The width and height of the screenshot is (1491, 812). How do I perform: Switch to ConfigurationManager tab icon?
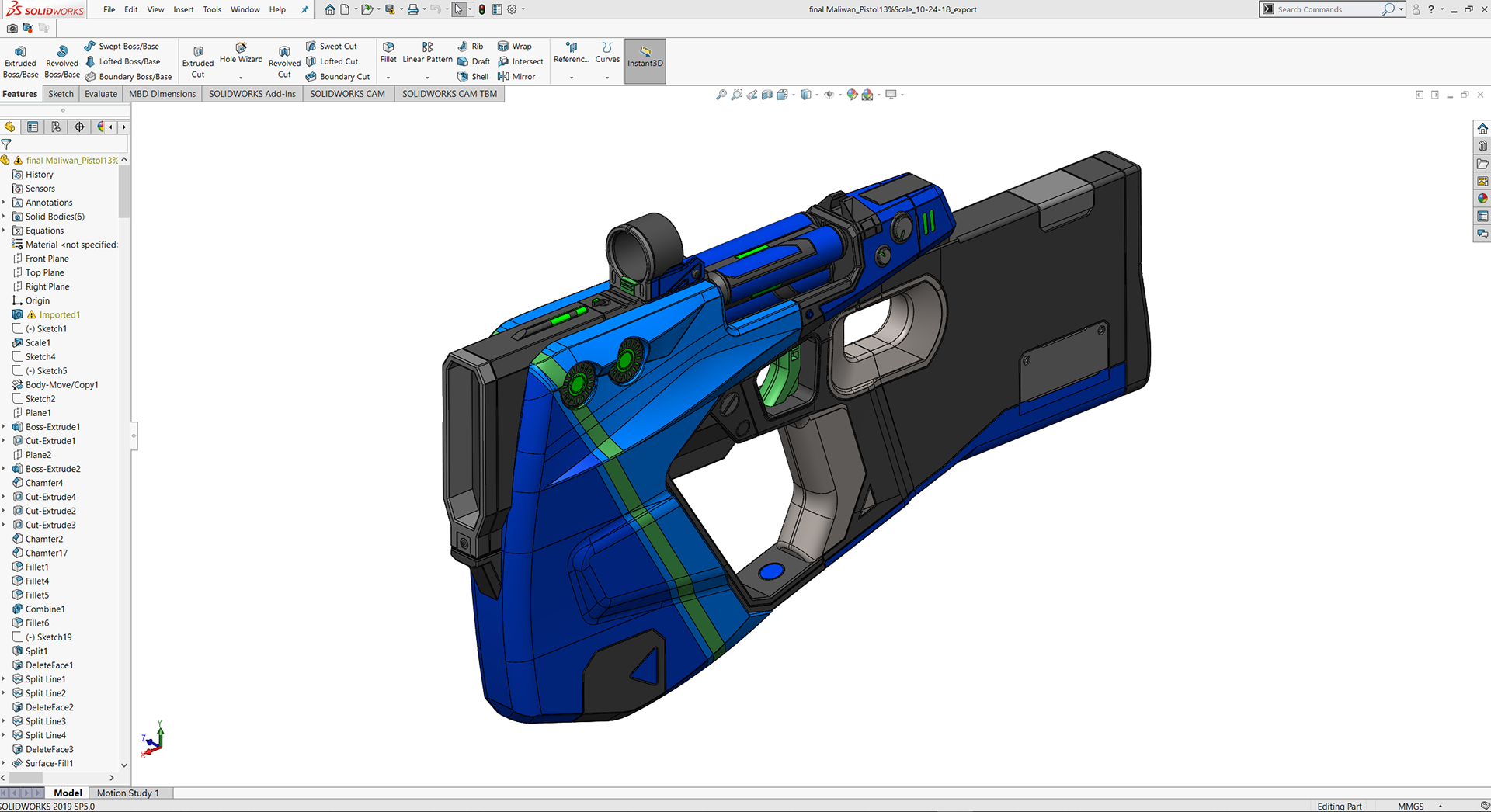[56, 127]
